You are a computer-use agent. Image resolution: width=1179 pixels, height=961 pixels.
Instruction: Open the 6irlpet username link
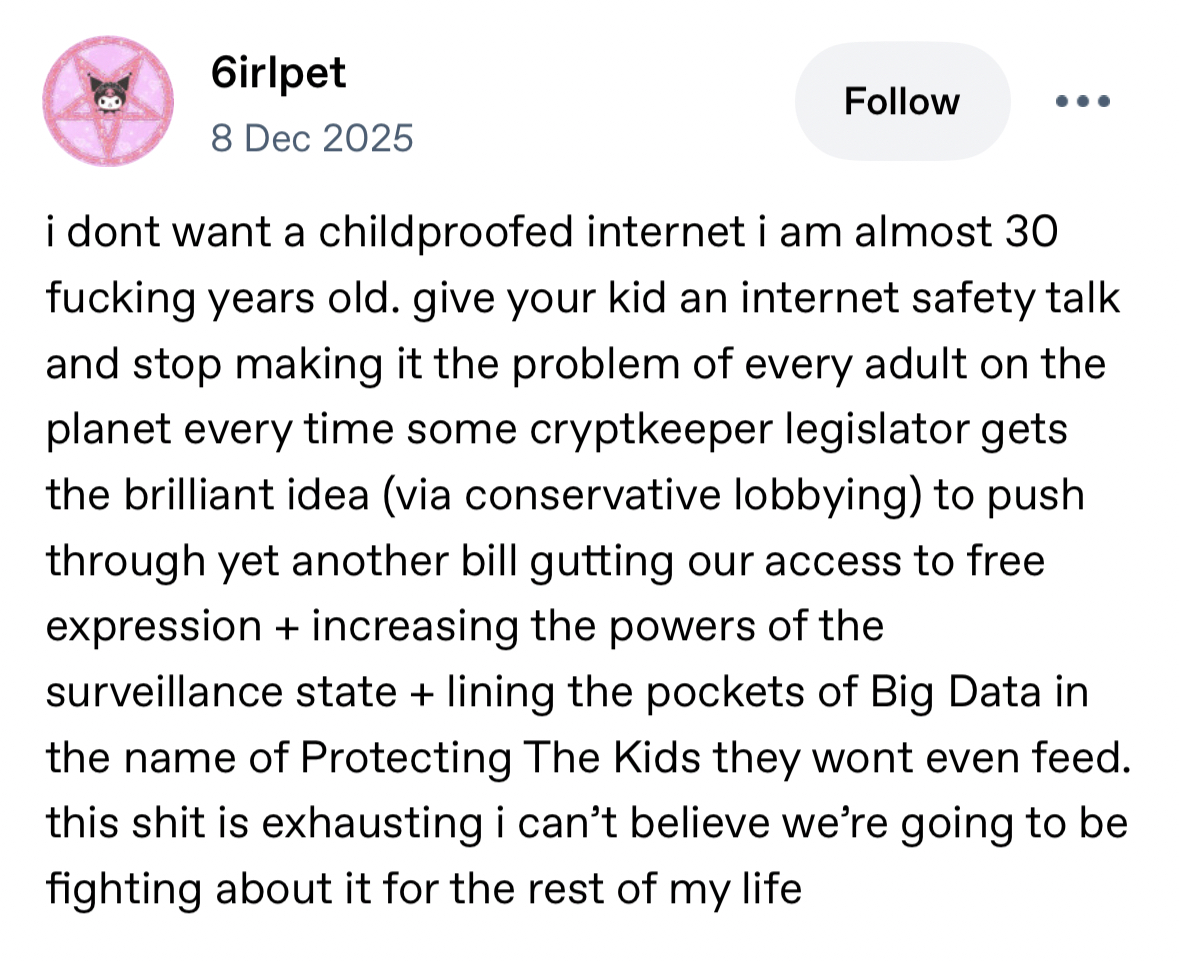coord(279,72)
